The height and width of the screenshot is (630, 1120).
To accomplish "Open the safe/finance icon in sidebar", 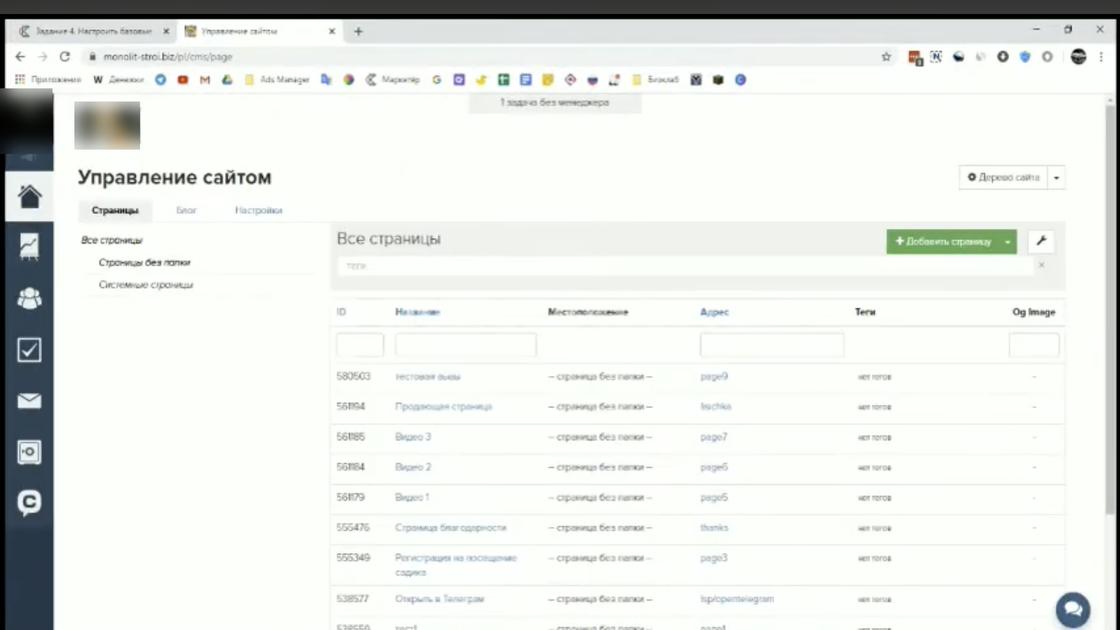I will [29, 452].
